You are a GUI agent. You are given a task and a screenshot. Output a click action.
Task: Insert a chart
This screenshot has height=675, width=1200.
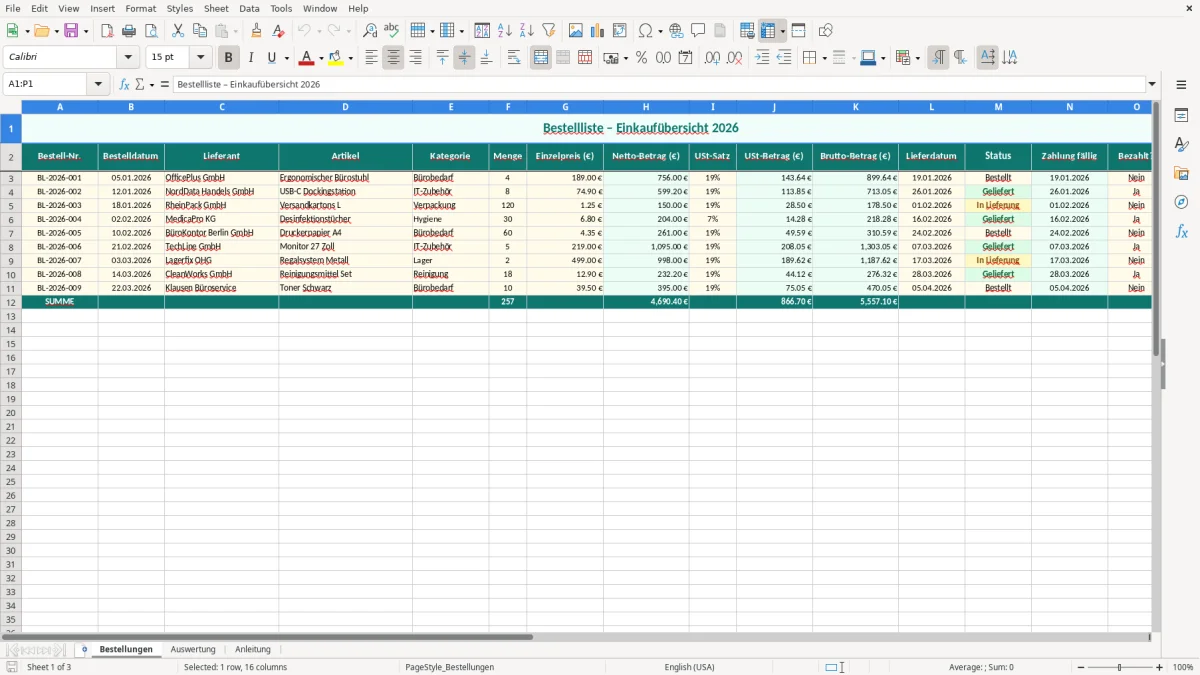pyautogui.click(x=598, y=31)
